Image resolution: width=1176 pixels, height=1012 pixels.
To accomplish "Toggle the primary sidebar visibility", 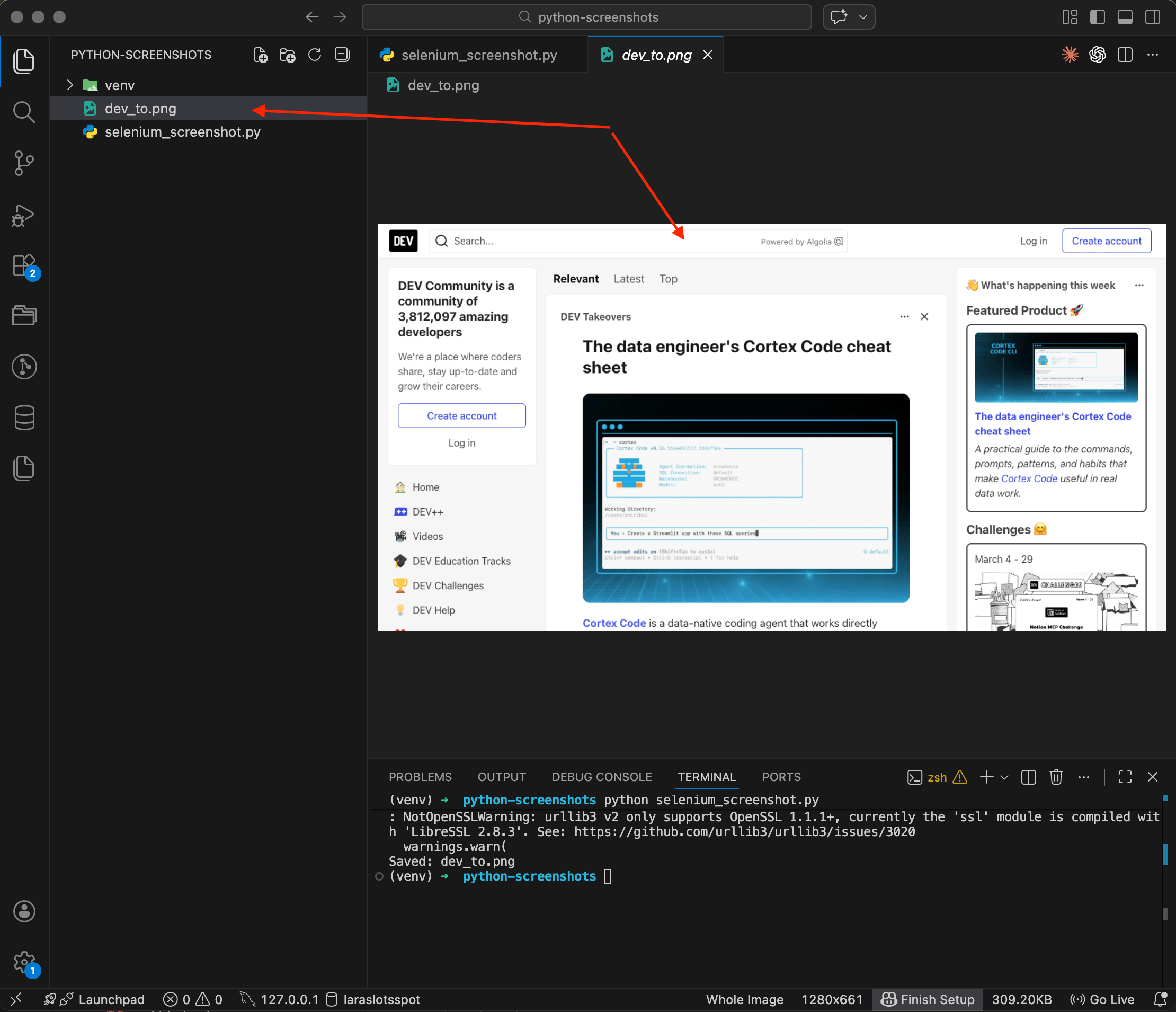I will [x=1097, y=17].
